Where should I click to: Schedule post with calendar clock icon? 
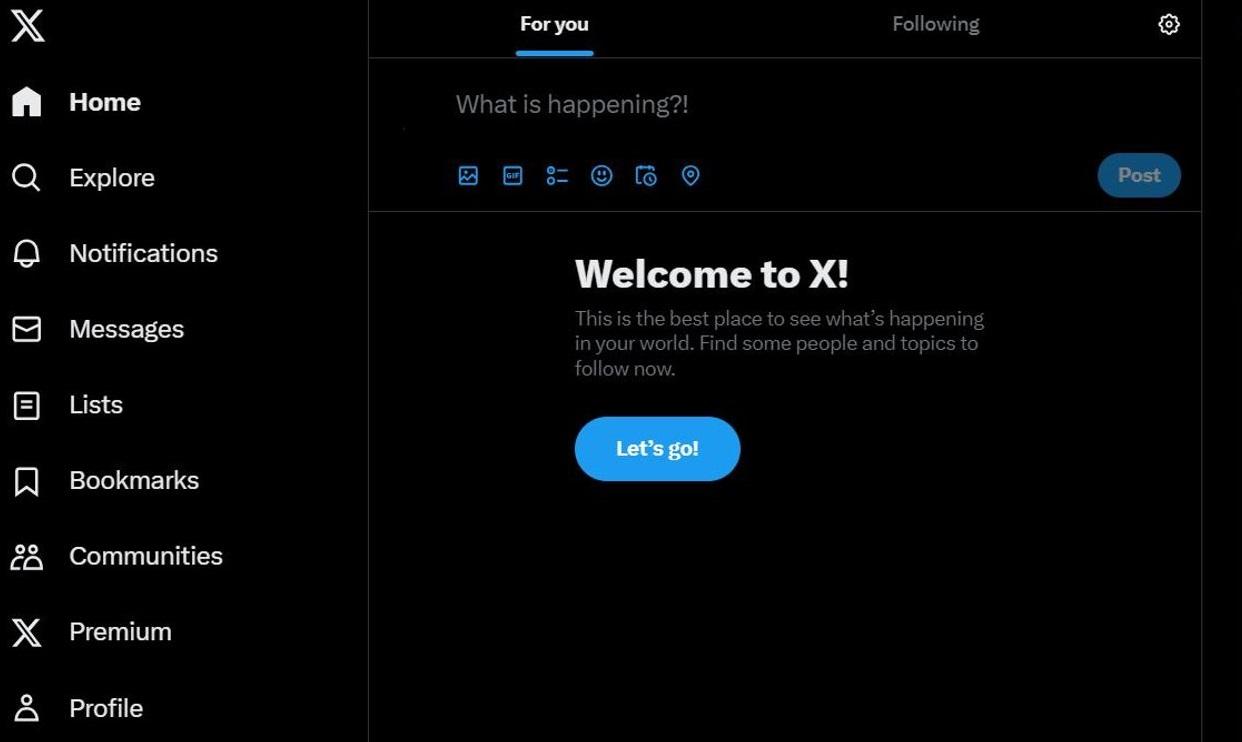point(646,176)
